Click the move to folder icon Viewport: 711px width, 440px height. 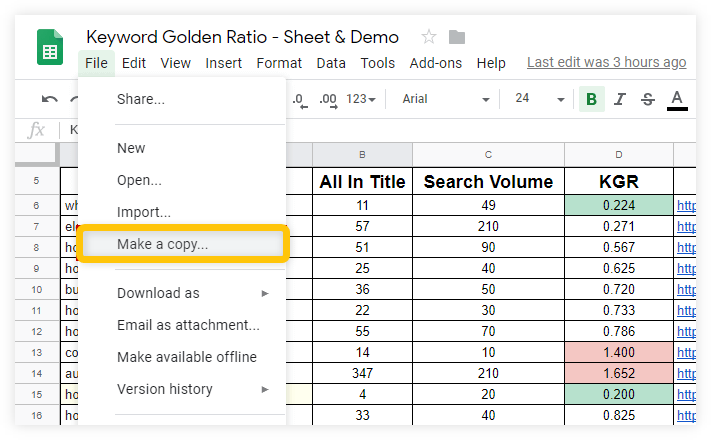pyautogui.click(x=457, y=37)
